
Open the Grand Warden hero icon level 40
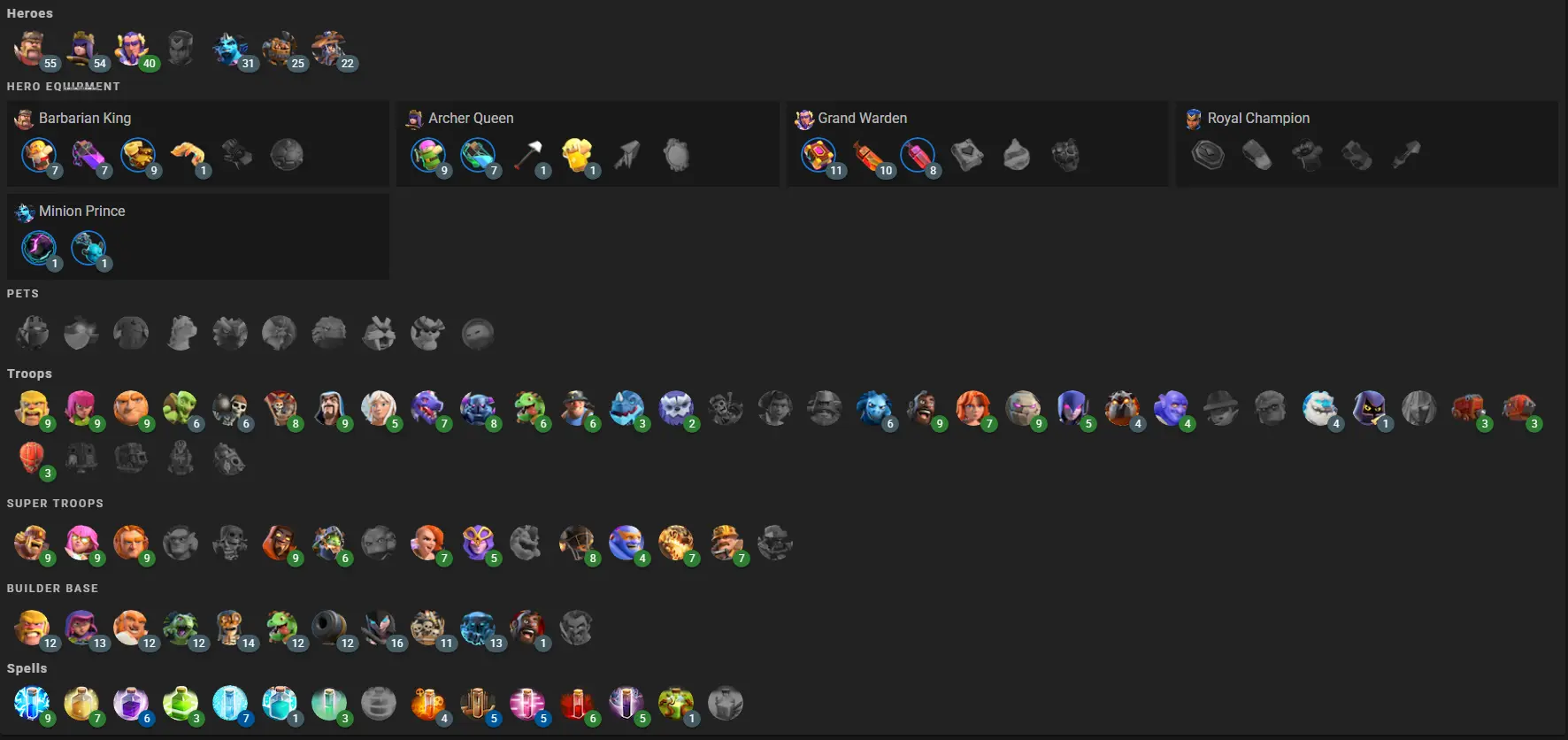(131, 49)
